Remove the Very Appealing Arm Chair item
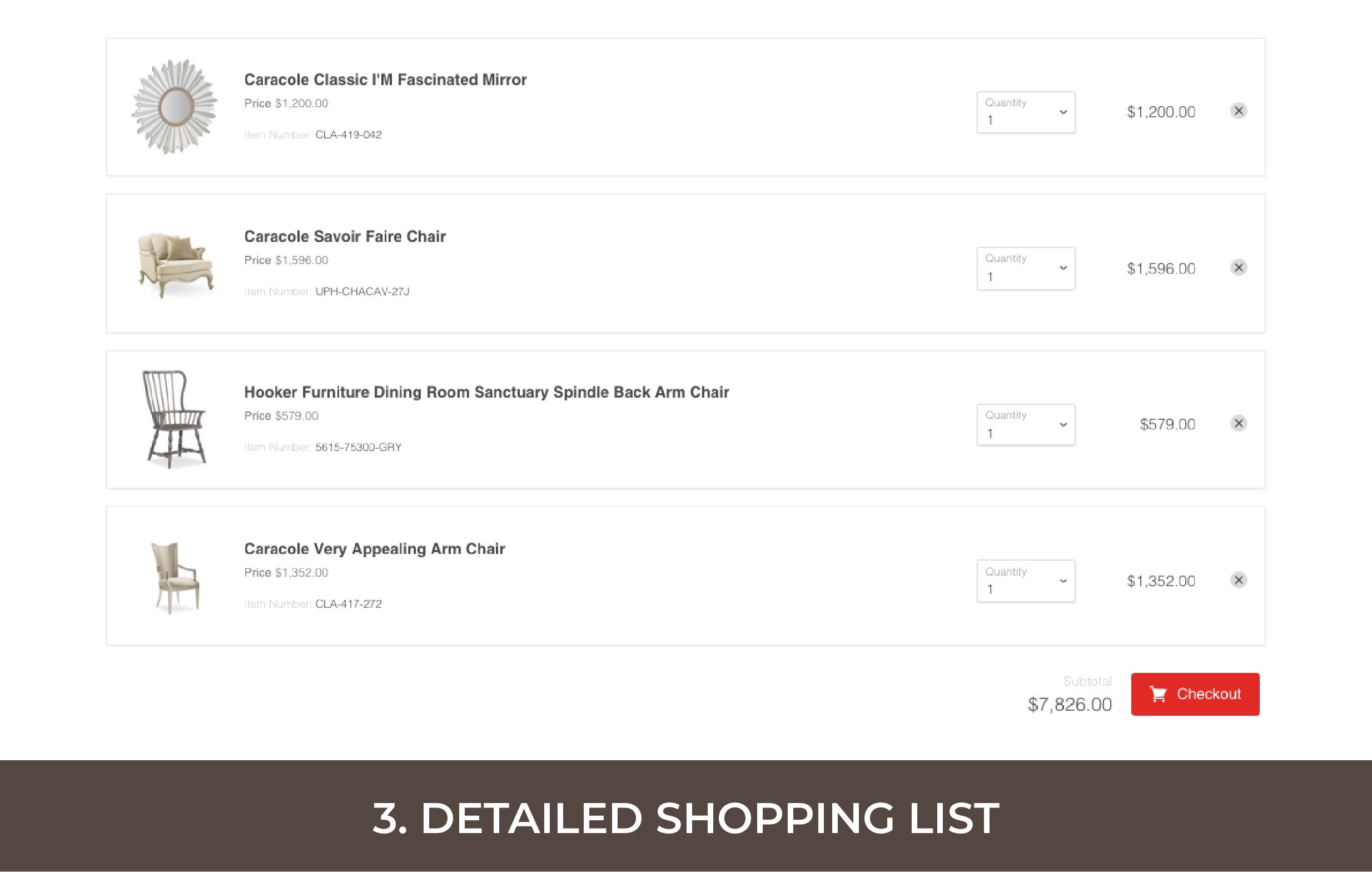This screenshot has width=1372, height=872. pos(1238,579)
